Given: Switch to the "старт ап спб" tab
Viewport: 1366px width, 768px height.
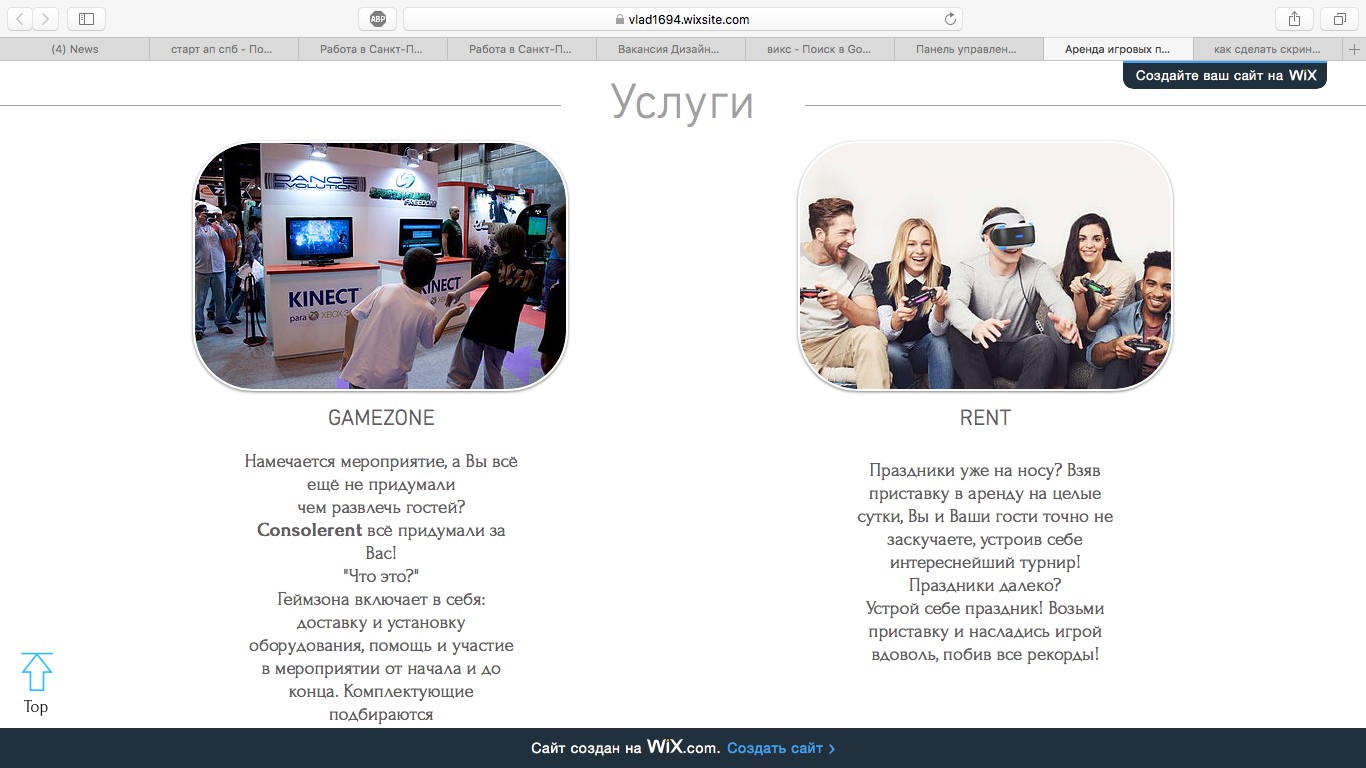Looking at the screenshot, I should pyautogui.click(x=224, y=49).
